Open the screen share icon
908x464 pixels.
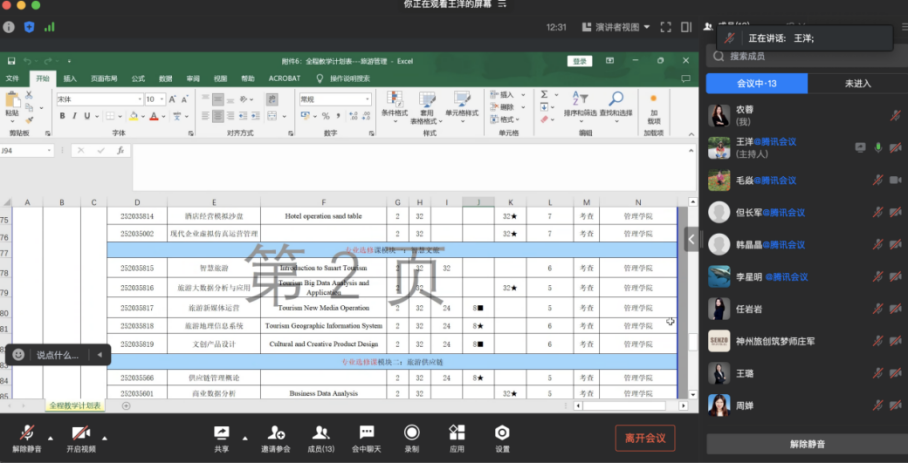(221, 433)
